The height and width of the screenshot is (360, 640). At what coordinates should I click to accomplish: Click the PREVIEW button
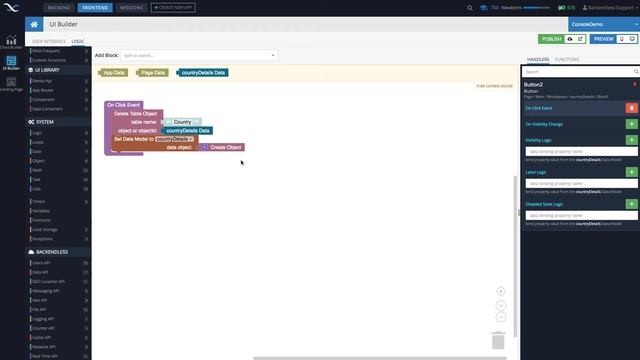[603, 39]
